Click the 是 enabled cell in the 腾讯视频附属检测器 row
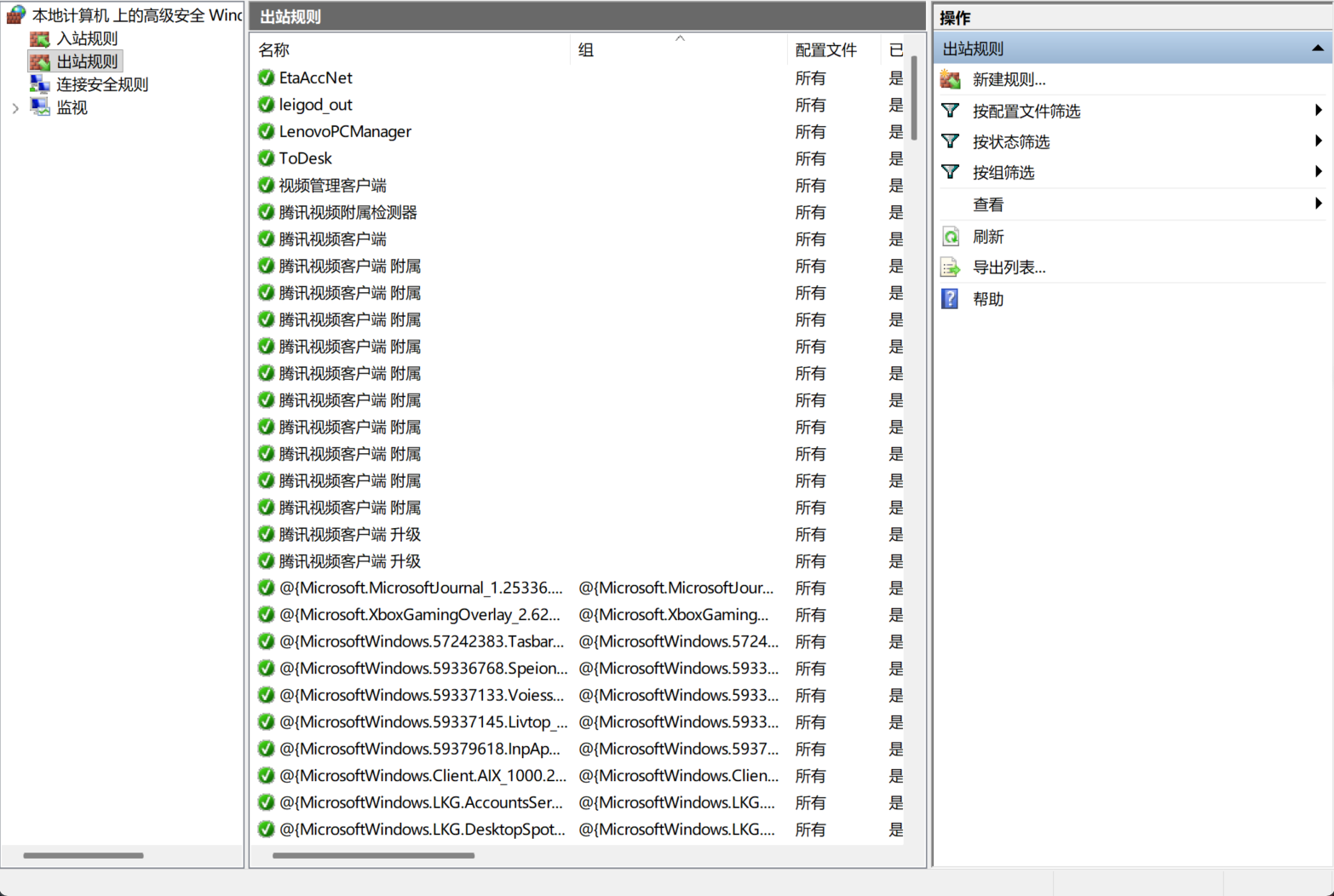The image size is (1334, 896). coord(895,212)
